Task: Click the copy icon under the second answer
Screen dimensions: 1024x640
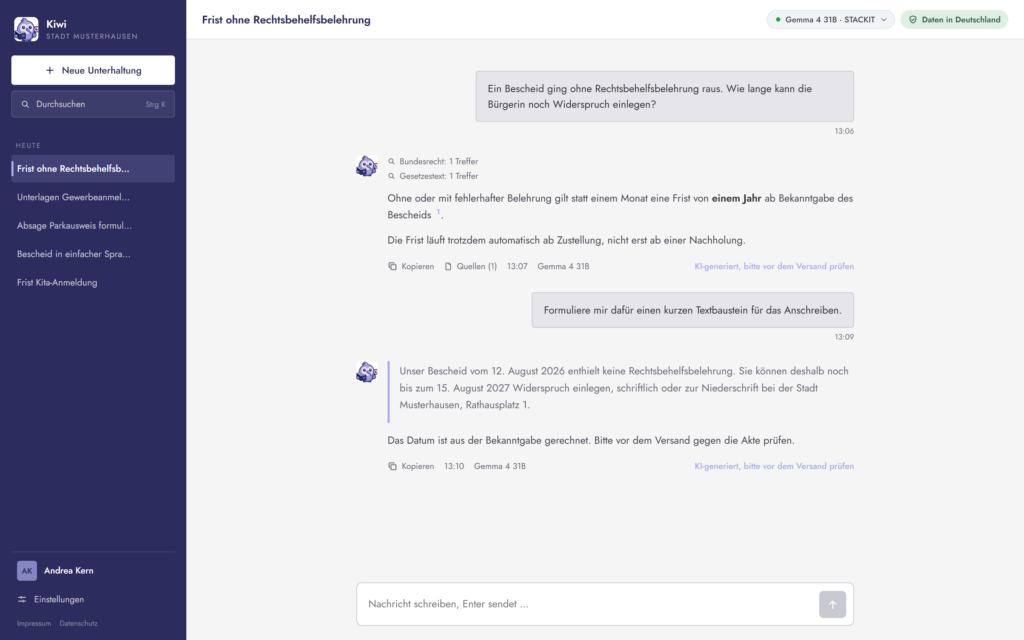Action: [392, 466]
